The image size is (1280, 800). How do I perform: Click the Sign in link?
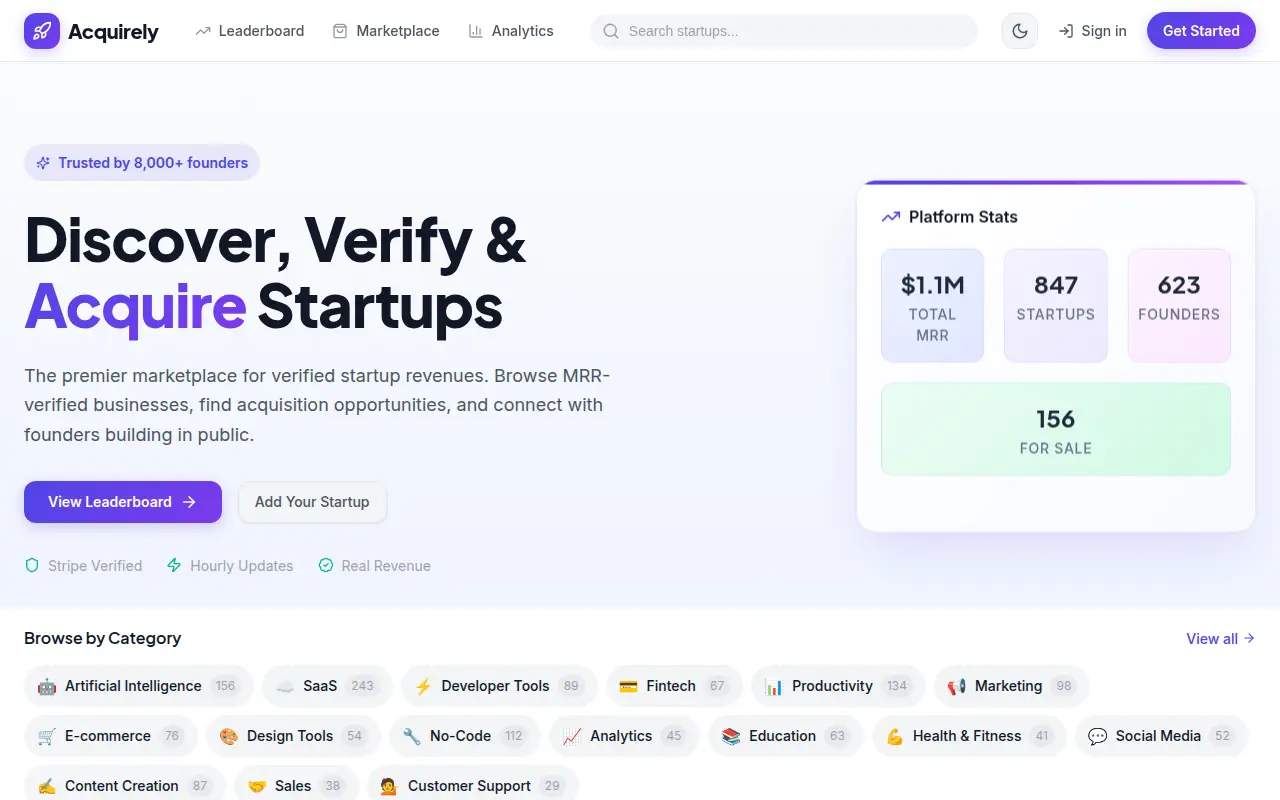click(1092, 31)
